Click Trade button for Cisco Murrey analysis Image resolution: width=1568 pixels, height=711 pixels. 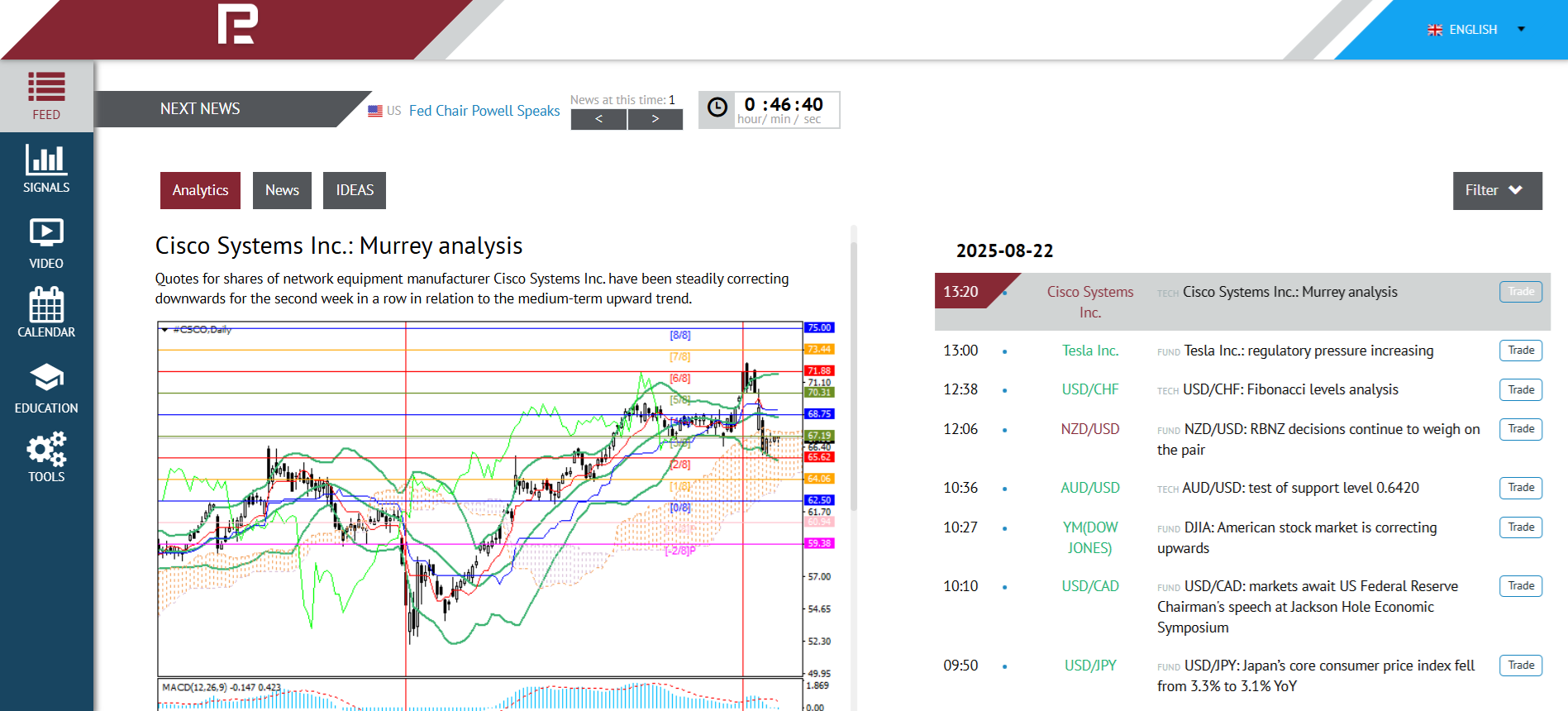[1520, 292]
